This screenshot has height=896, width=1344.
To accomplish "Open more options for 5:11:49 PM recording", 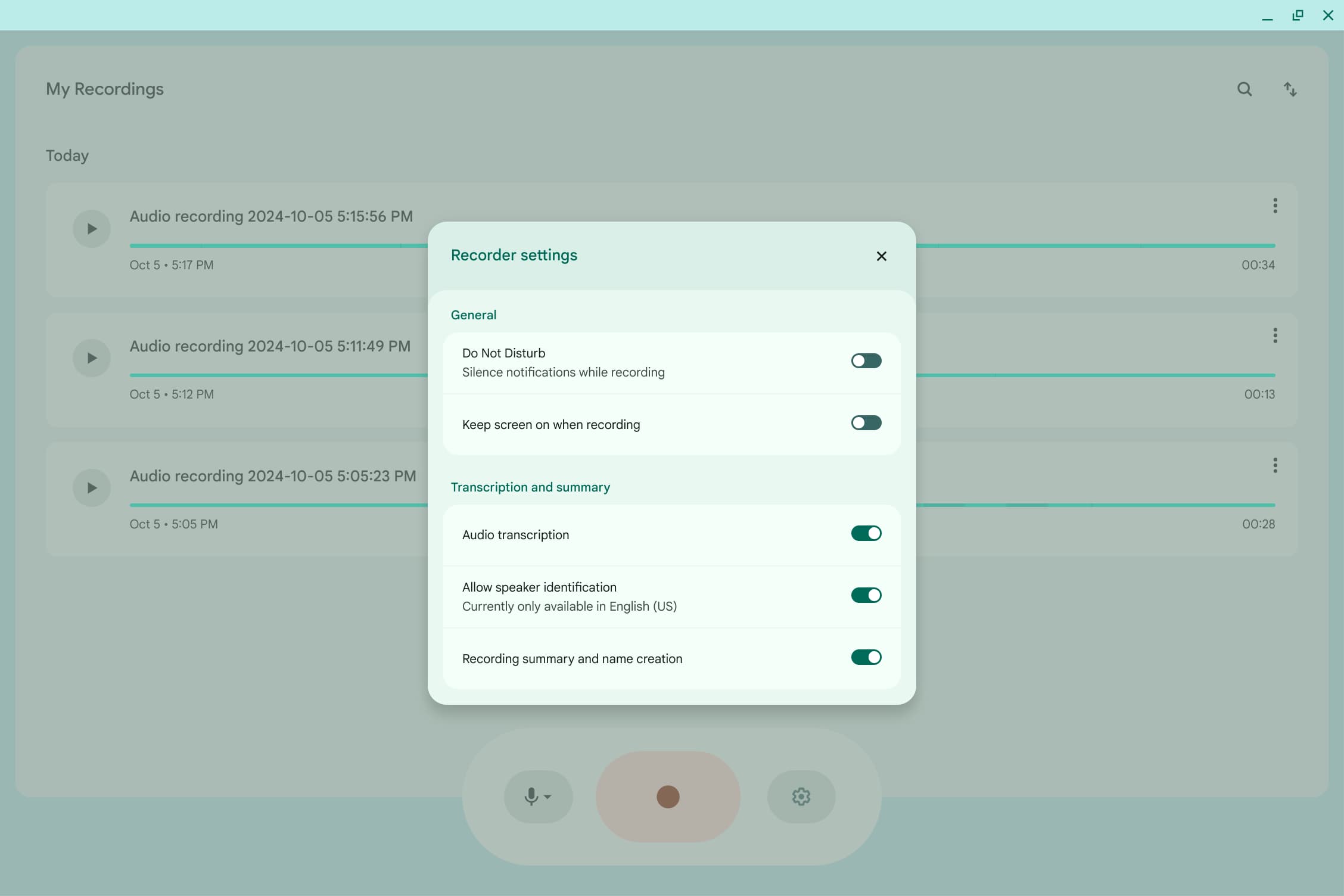I will click(1275, 335).
